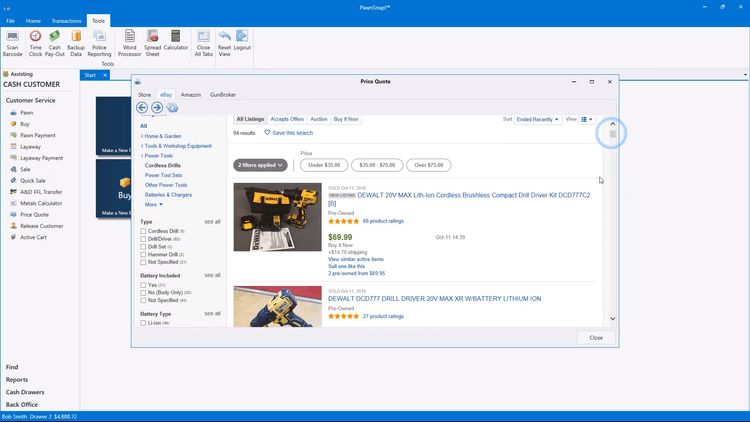
Task: Open Price Quote from sidebar
Action: (34, 215)
